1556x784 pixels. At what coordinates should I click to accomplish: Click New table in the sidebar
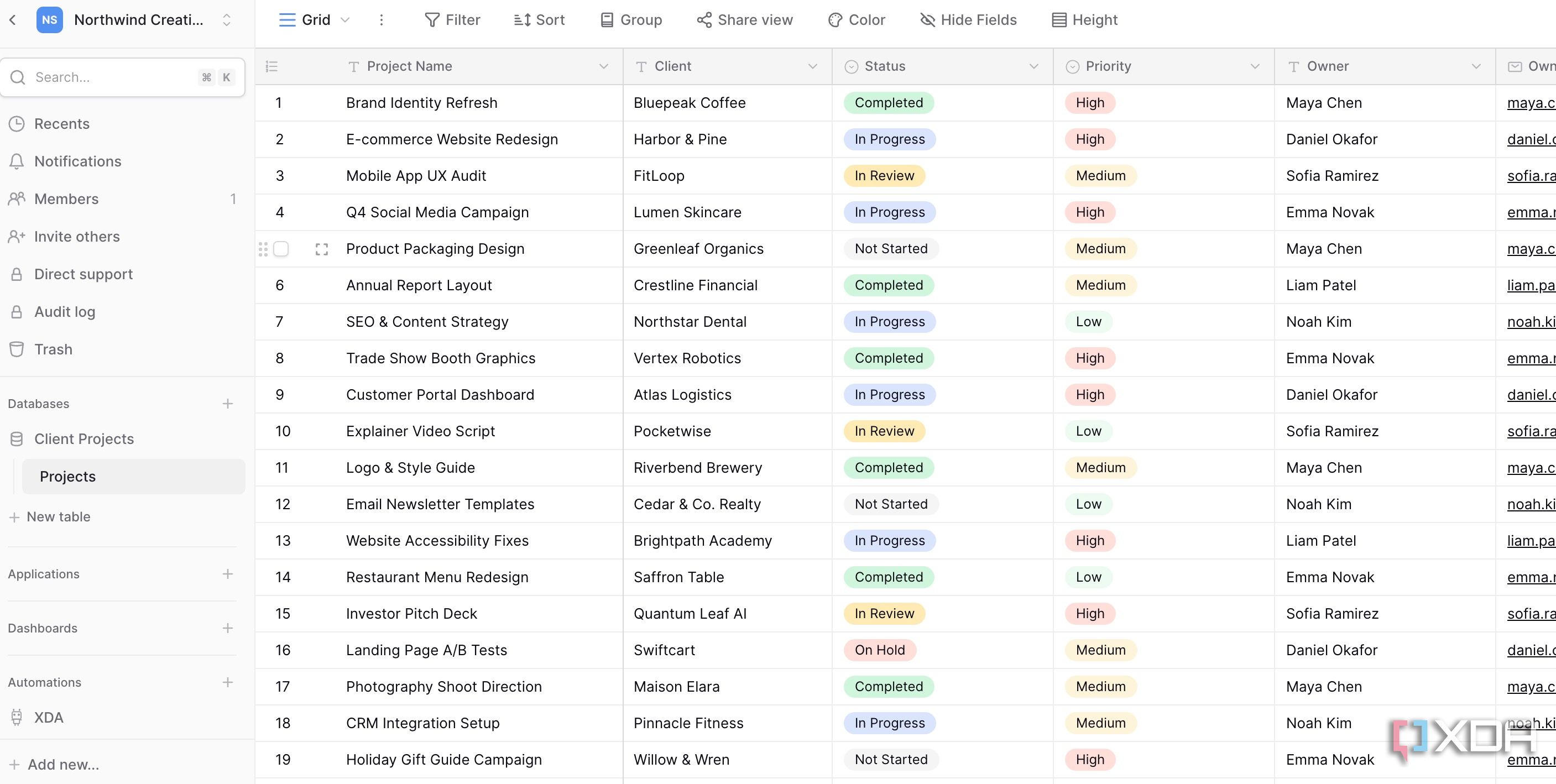(50, 517)
